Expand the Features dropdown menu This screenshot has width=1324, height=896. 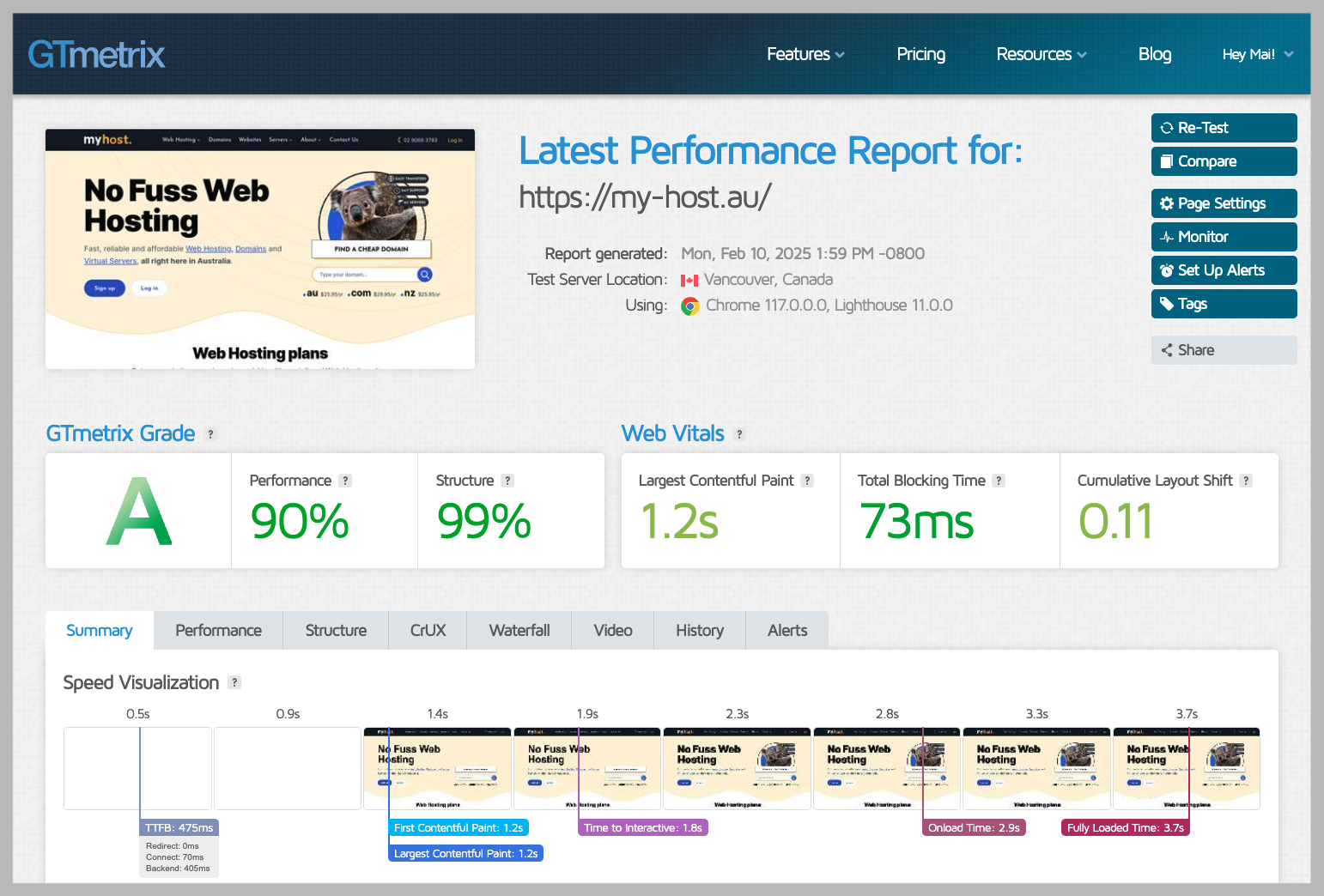(x=805, y=55)
